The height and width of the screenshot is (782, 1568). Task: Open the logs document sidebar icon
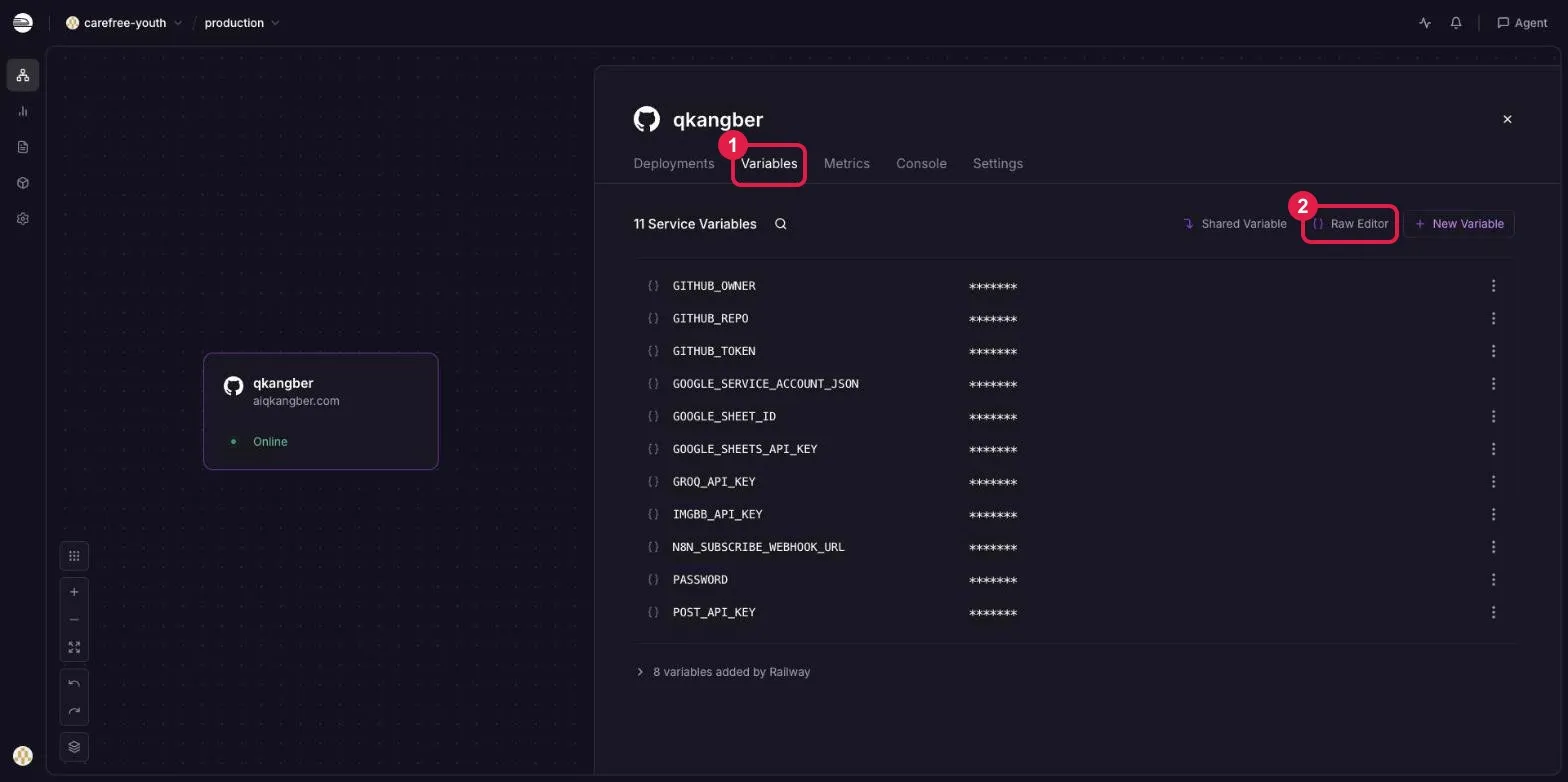23,147
